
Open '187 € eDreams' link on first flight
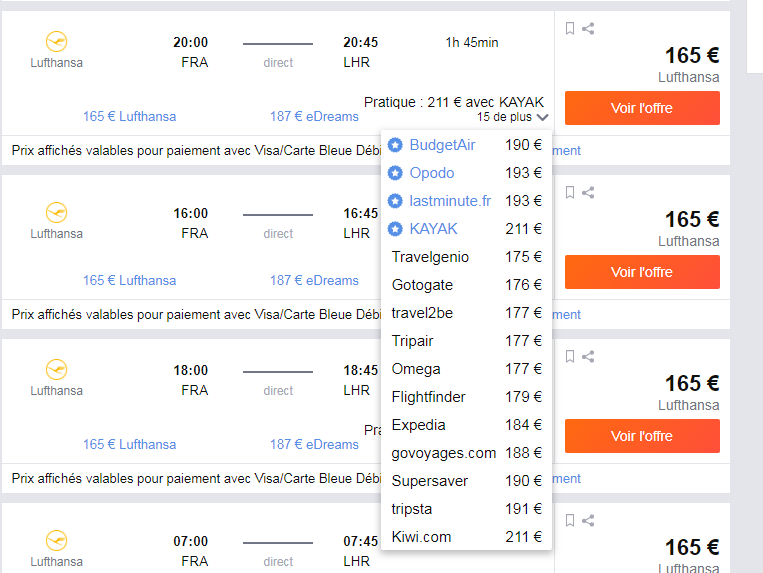click(x=314, y=116)
